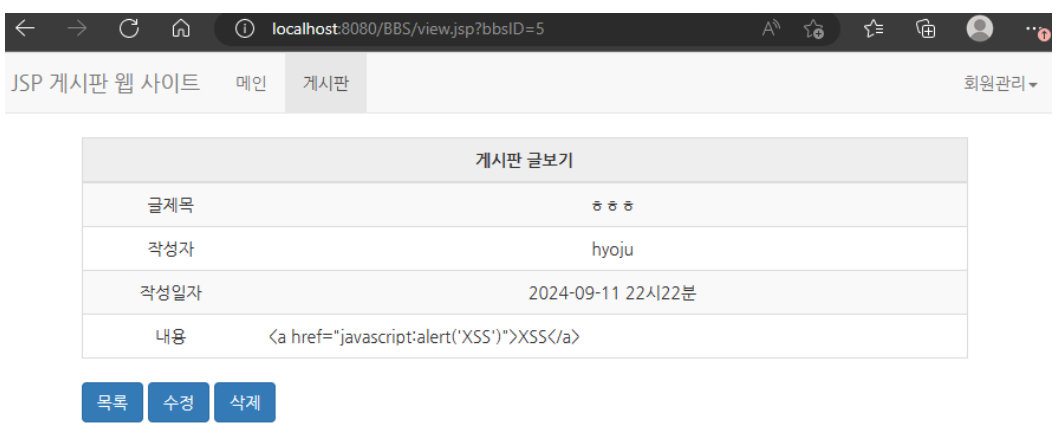Open the browser profile avatar

(979, 29)
